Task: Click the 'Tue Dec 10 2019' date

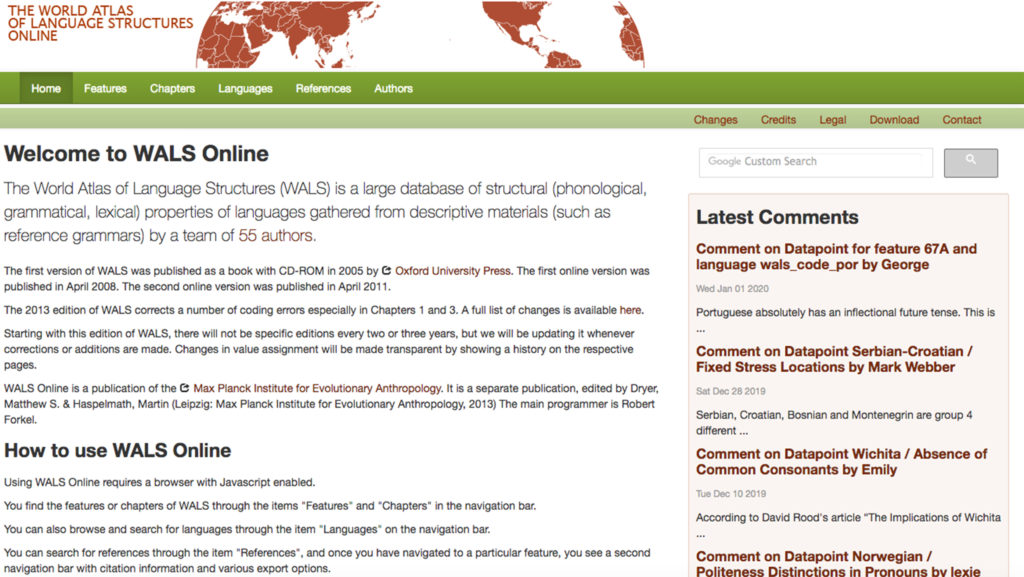Action: click(x=731, y=493)
